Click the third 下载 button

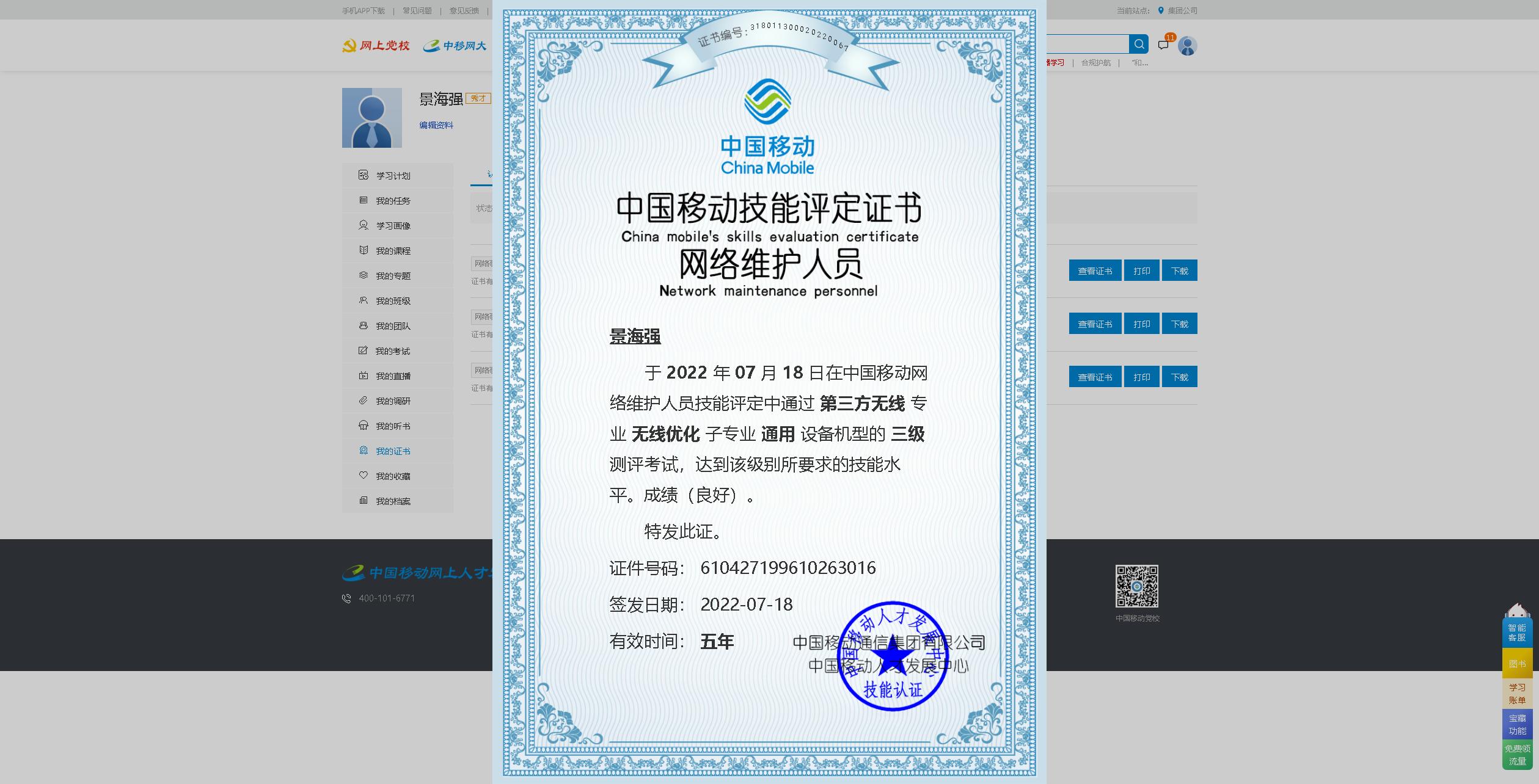pos(1180,377)
